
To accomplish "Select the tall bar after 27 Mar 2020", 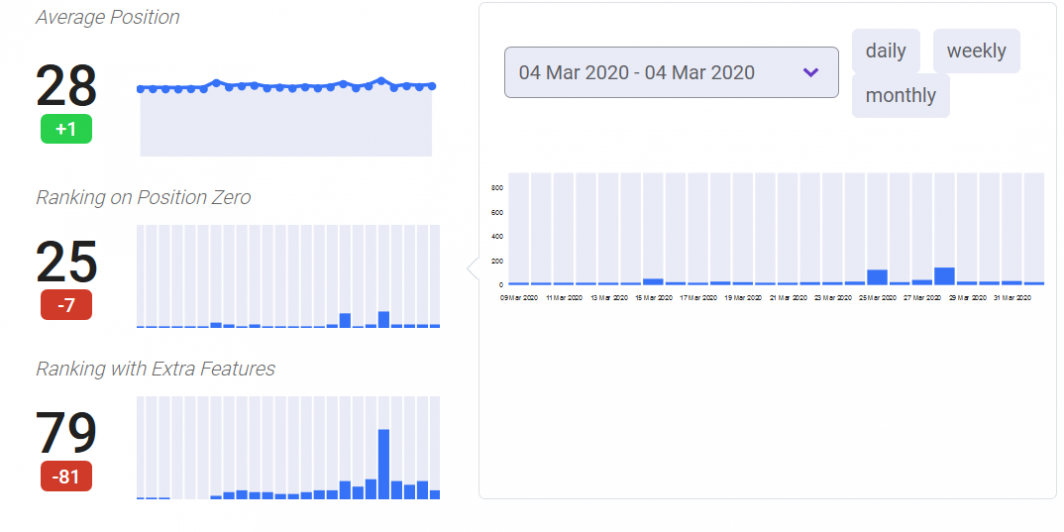I will click(x=945, y=276).
